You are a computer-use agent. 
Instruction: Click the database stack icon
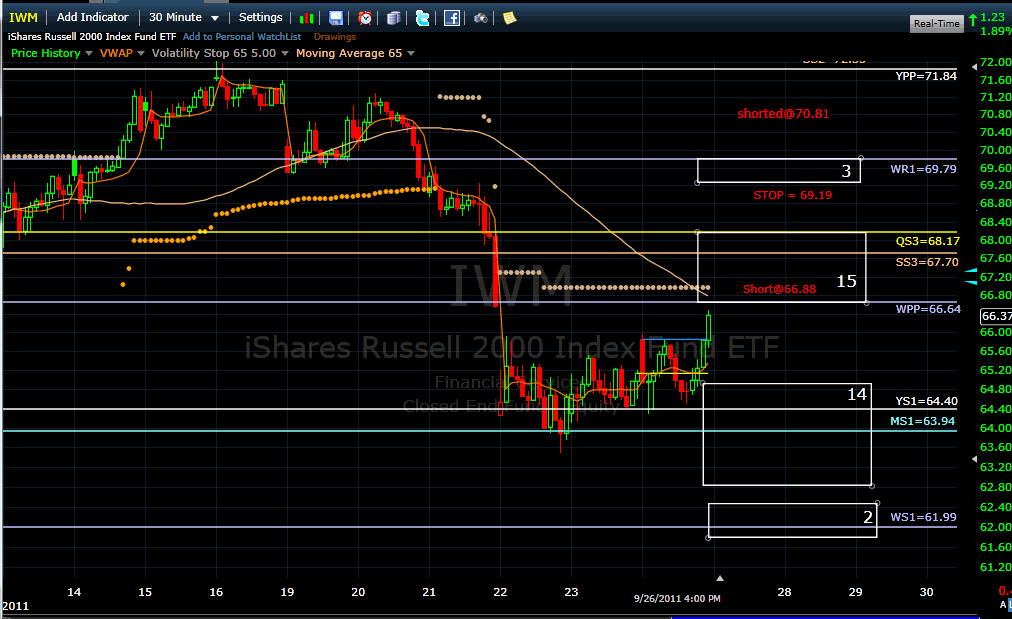394,18
